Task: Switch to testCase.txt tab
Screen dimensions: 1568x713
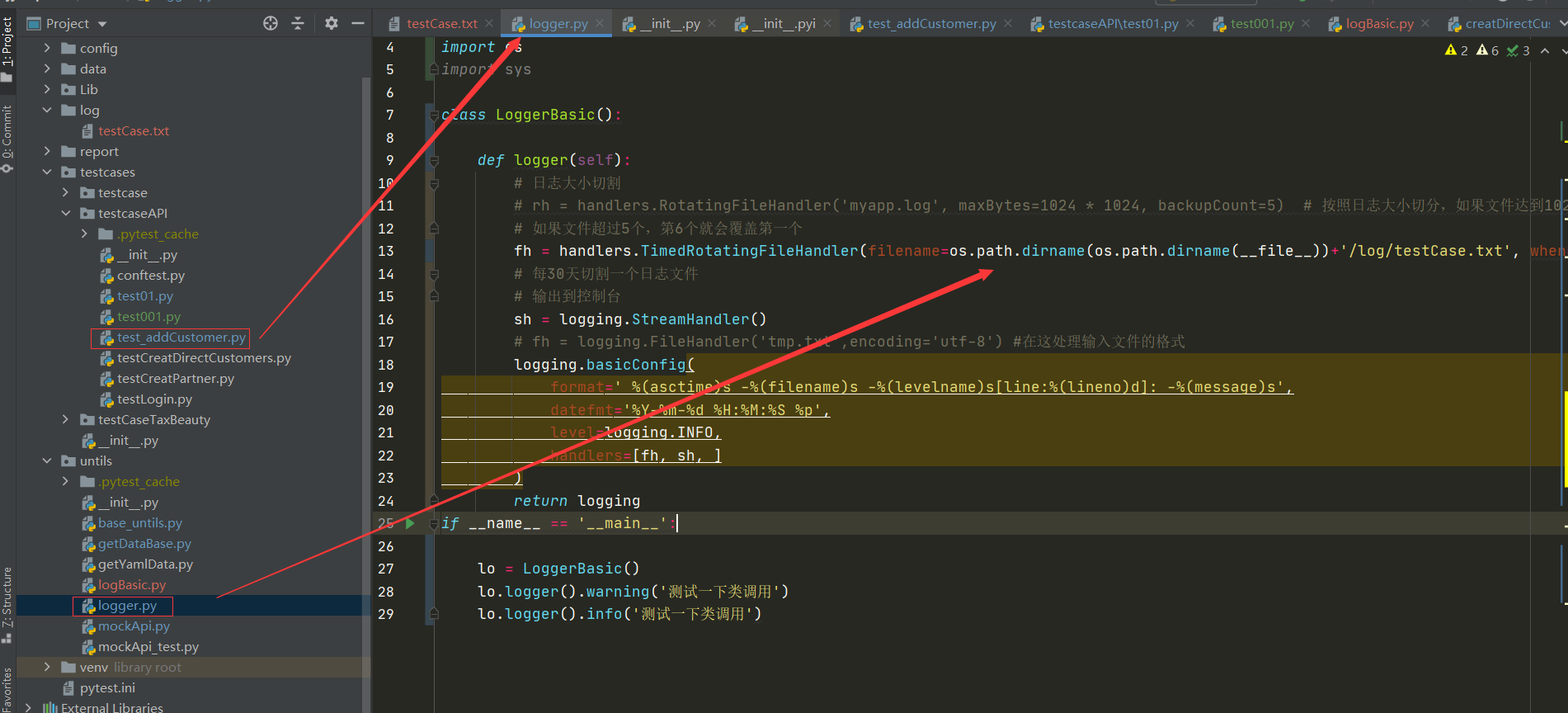Action: point(441,24)
